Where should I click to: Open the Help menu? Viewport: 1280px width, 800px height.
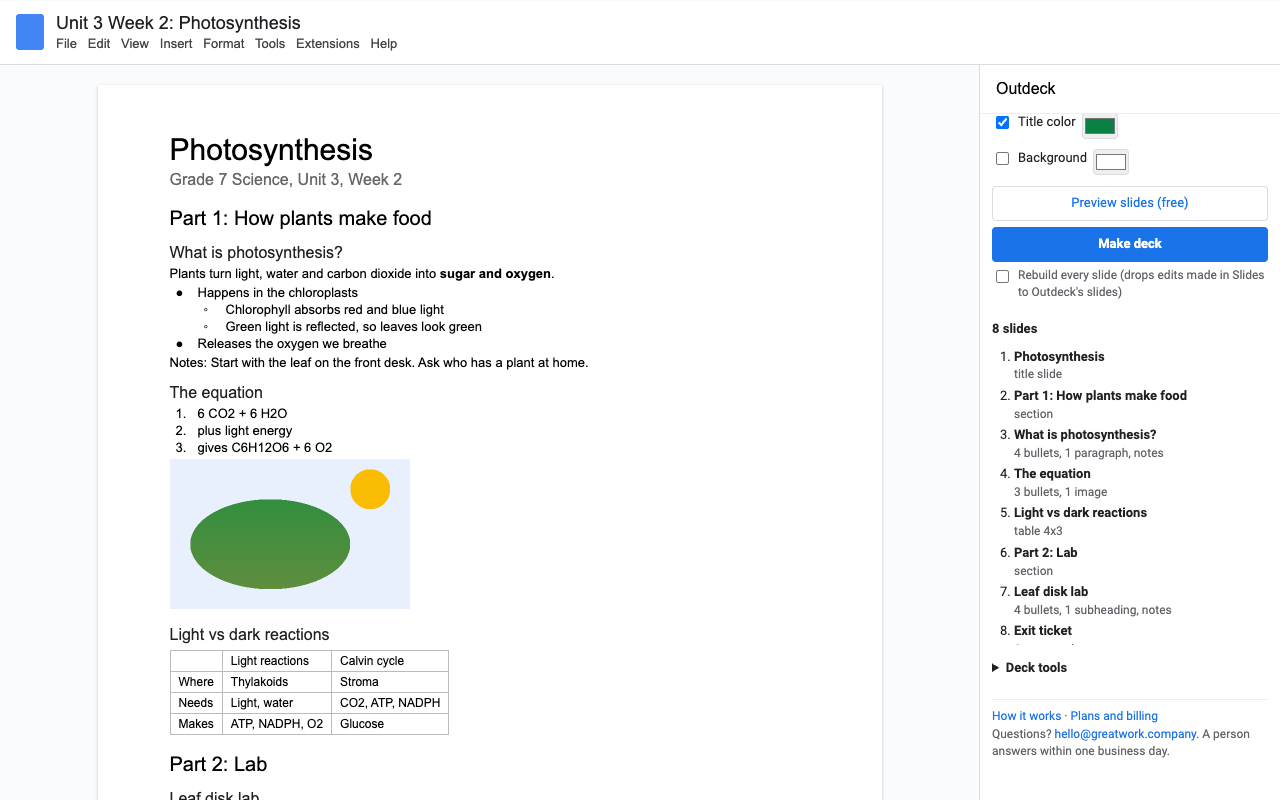(x=384, y=44)
